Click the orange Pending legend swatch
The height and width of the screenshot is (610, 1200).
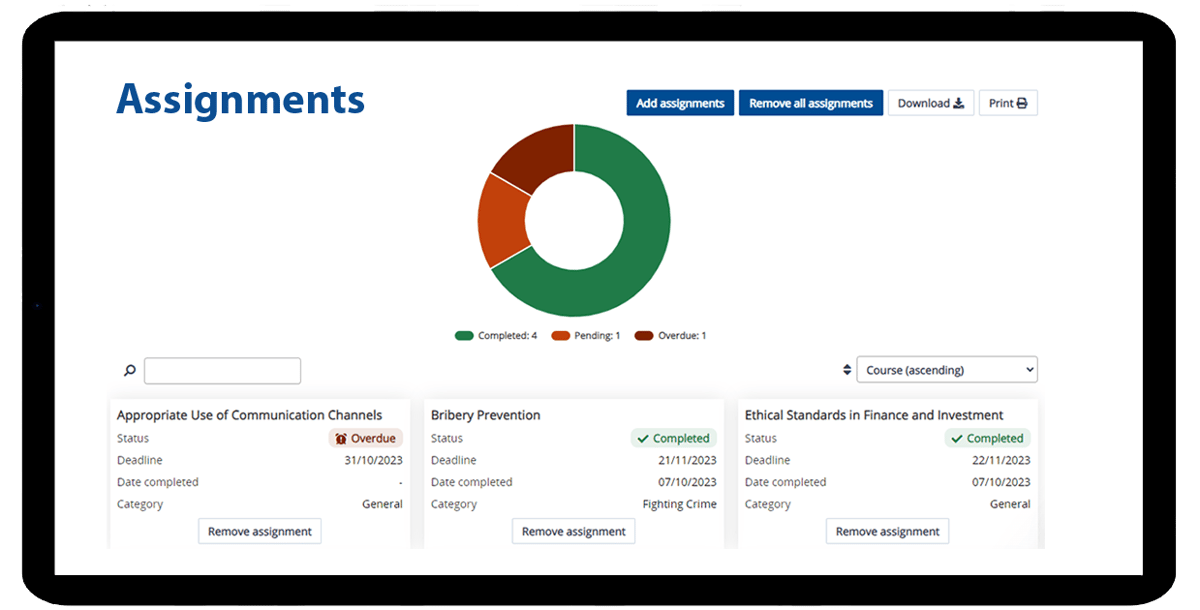point(560,336)
